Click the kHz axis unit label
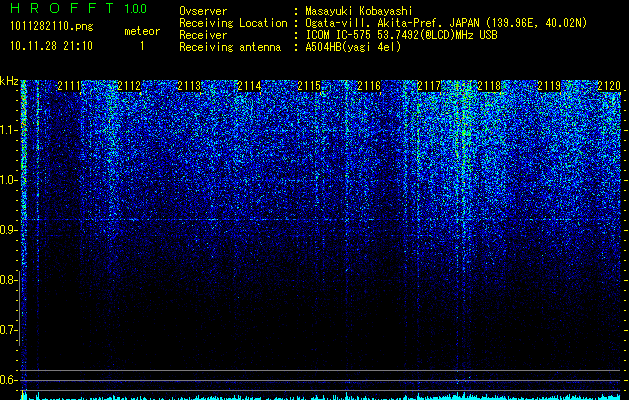Viewport: 629px width, 400px height. tap(9, 81)
